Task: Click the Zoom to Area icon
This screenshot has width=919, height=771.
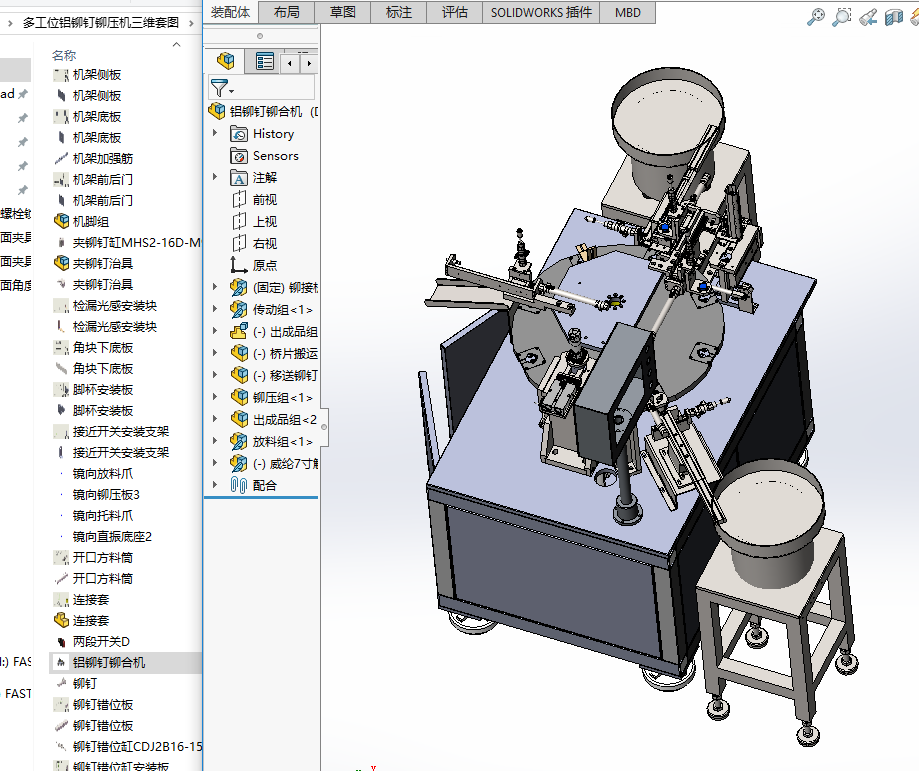Action: click(x=842, y=16)
